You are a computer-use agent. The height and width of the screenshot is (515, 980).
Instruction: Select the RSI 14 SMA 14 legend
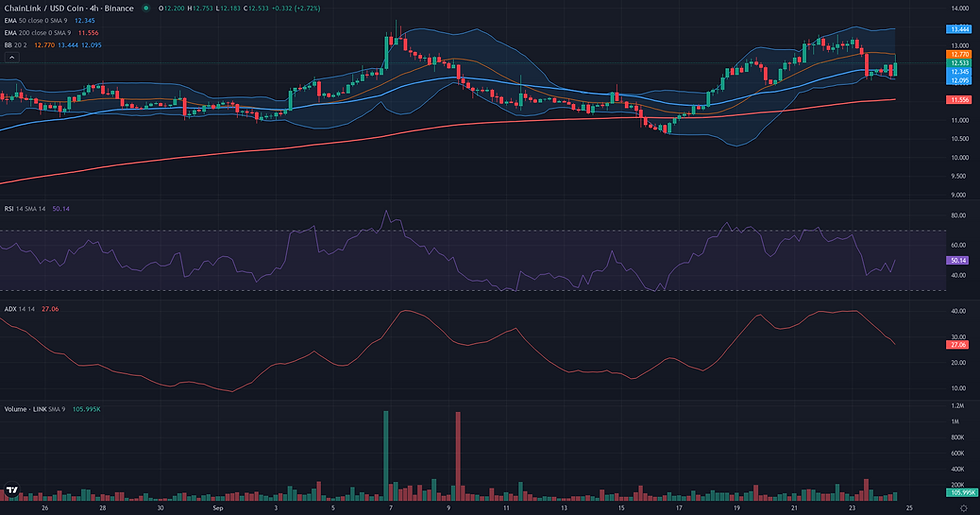(x=37, y=209)
